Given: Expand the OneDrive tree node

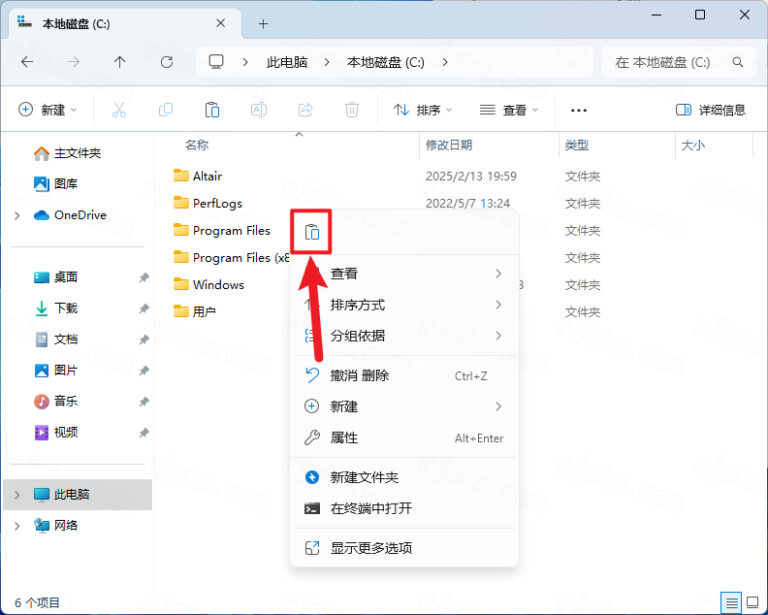Looking at the screenshot, I should [x=17, y=215].
